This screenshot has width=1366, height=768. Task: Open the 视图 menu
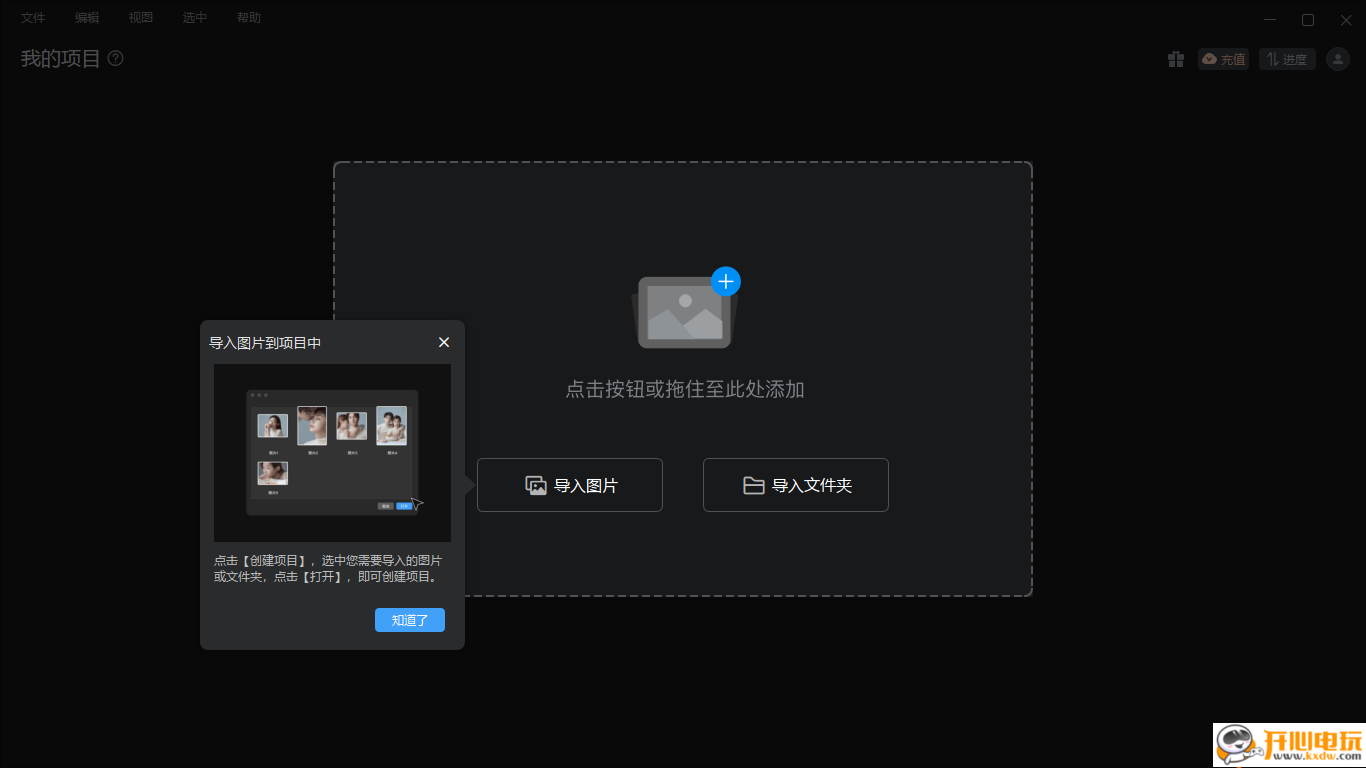(141, 17)
